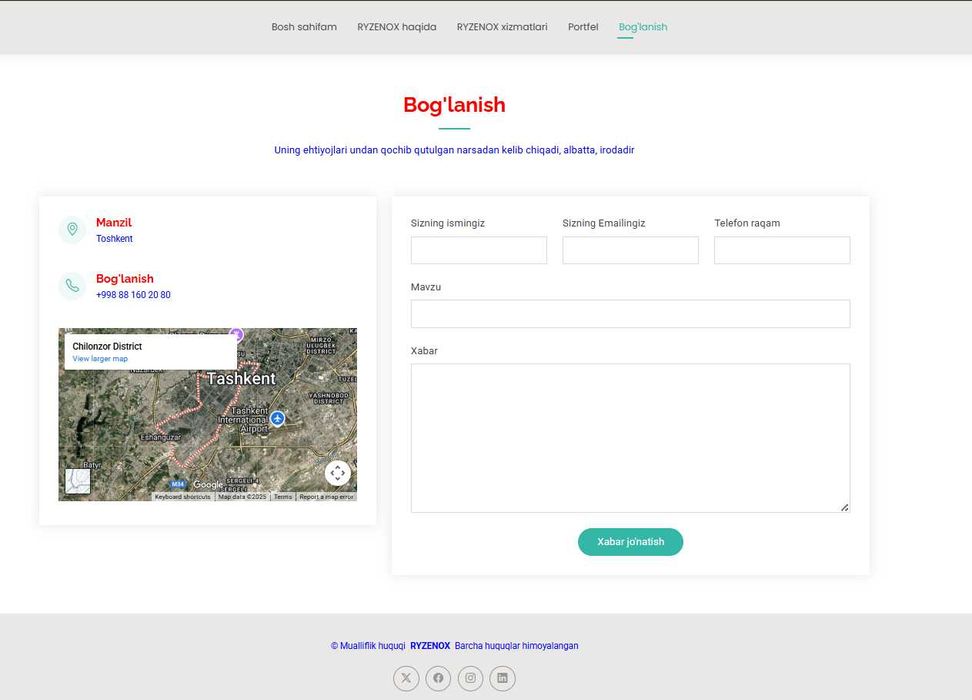Switch map layer via the thumbnail tile
This screenshot has width=972, height=700.
tap(78, 481)
